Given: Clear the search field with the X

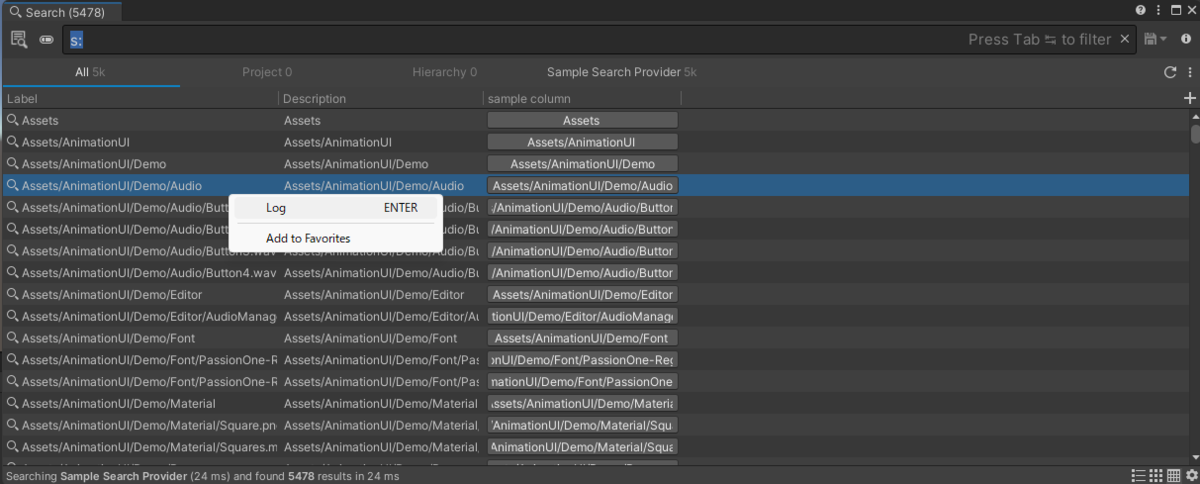Looking at the screenshot, I should pos(1125,39).
